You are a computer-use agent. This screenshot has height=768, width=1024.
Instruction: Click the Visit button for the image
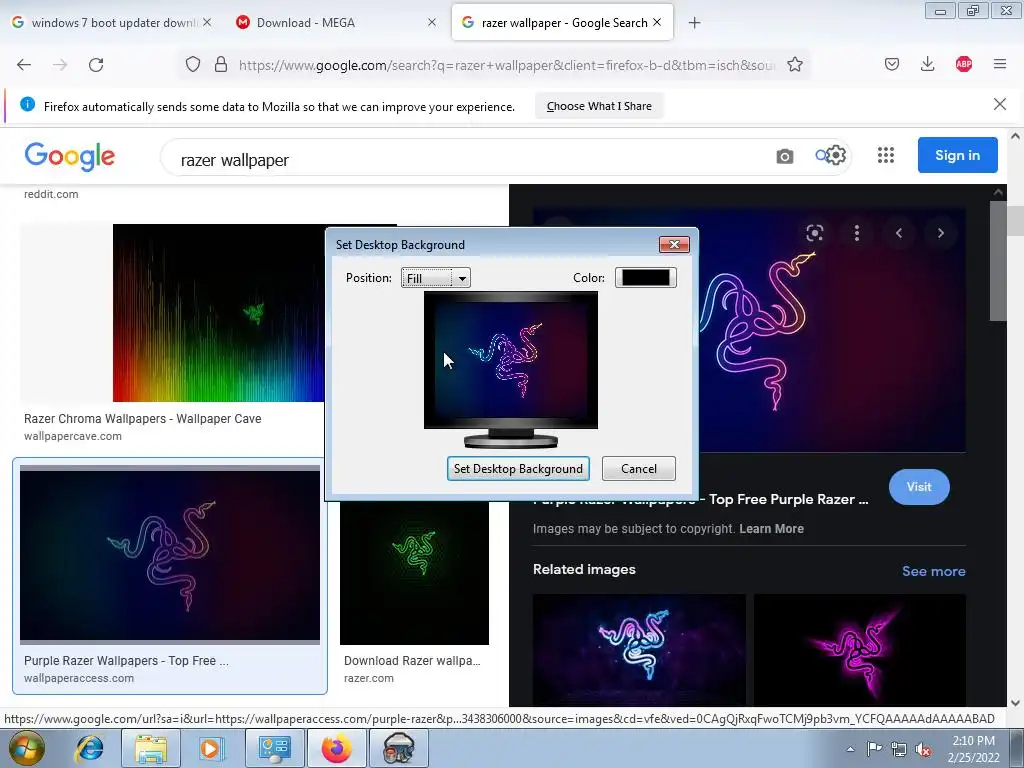[919, 487]
